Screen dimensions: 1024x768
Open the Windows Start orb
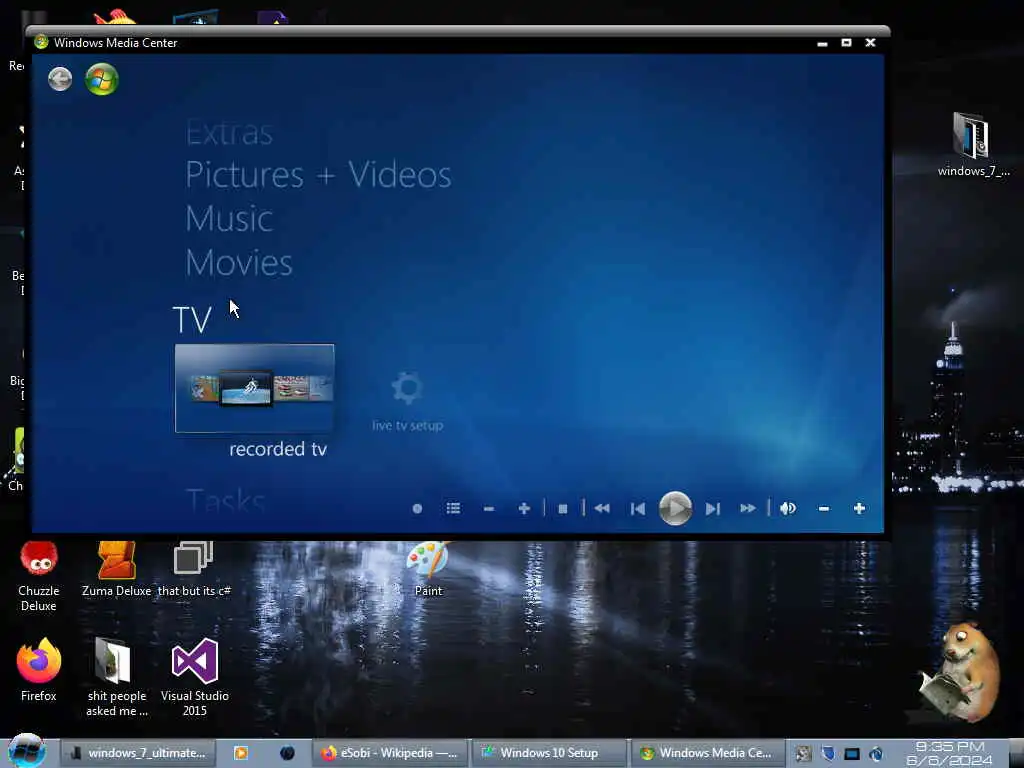26,751
